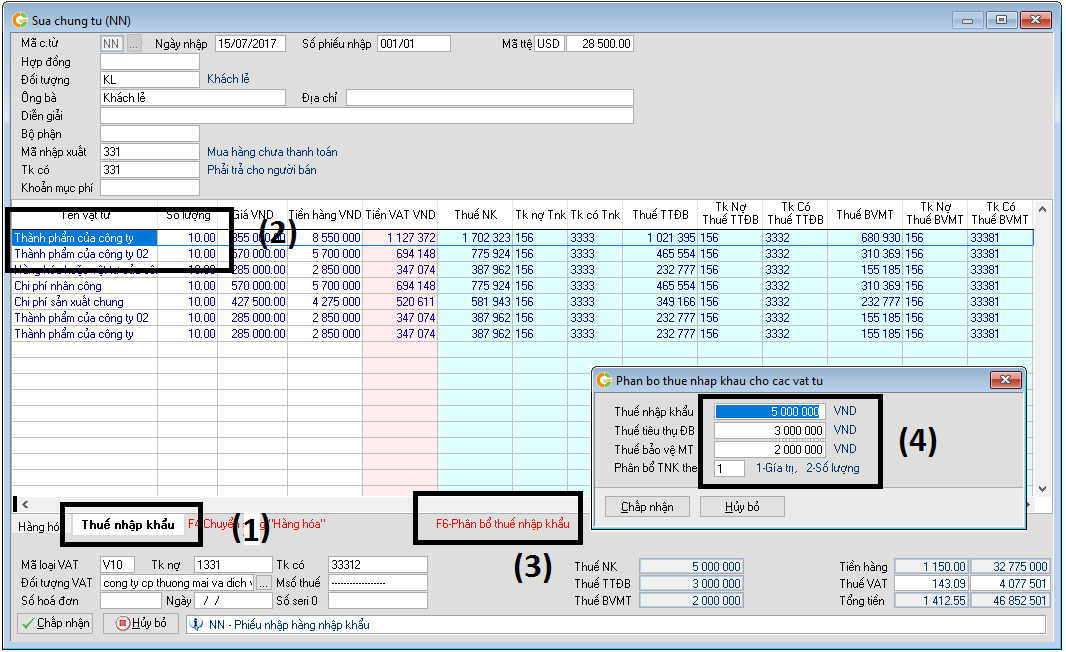Click the Thuế NK total 5 000 000 at bottom
1066x652 pixels.
pyautogui.click(x=691, y=566)
